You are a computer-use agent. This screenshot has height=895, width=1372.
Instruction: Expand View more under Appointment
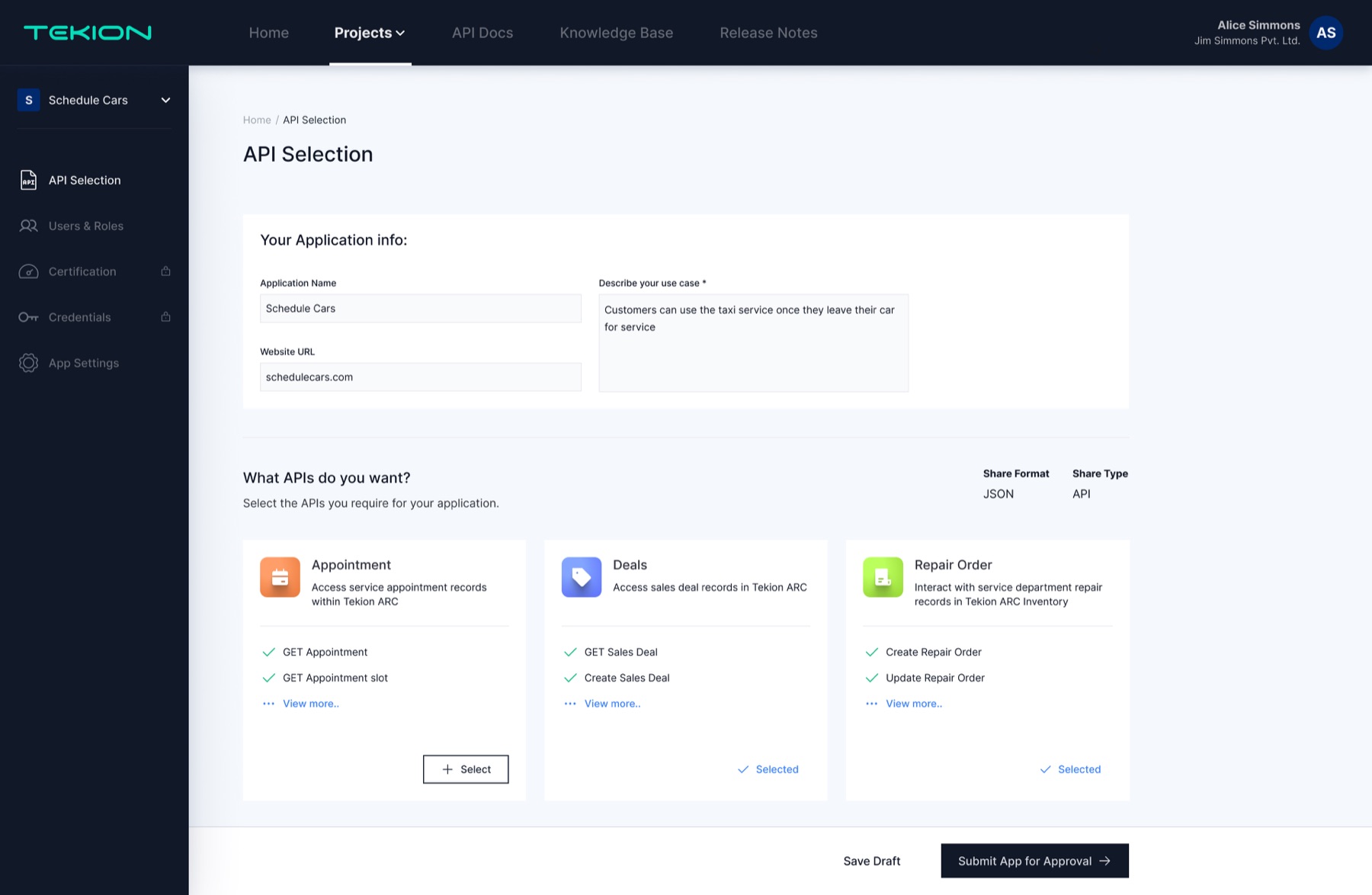point(311,704)
